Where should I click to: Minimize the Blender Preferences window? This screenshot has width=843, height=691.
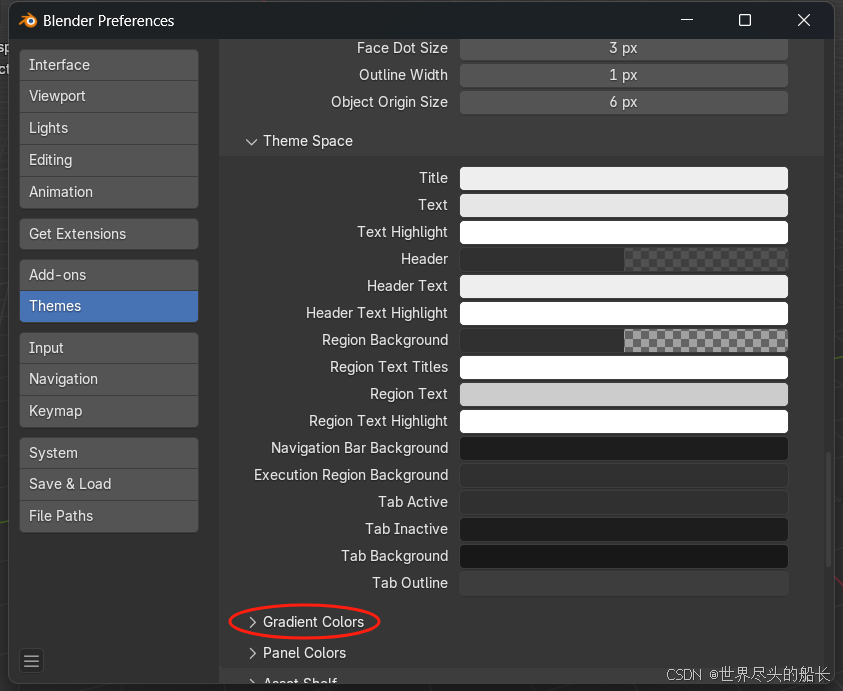(687, 20)
